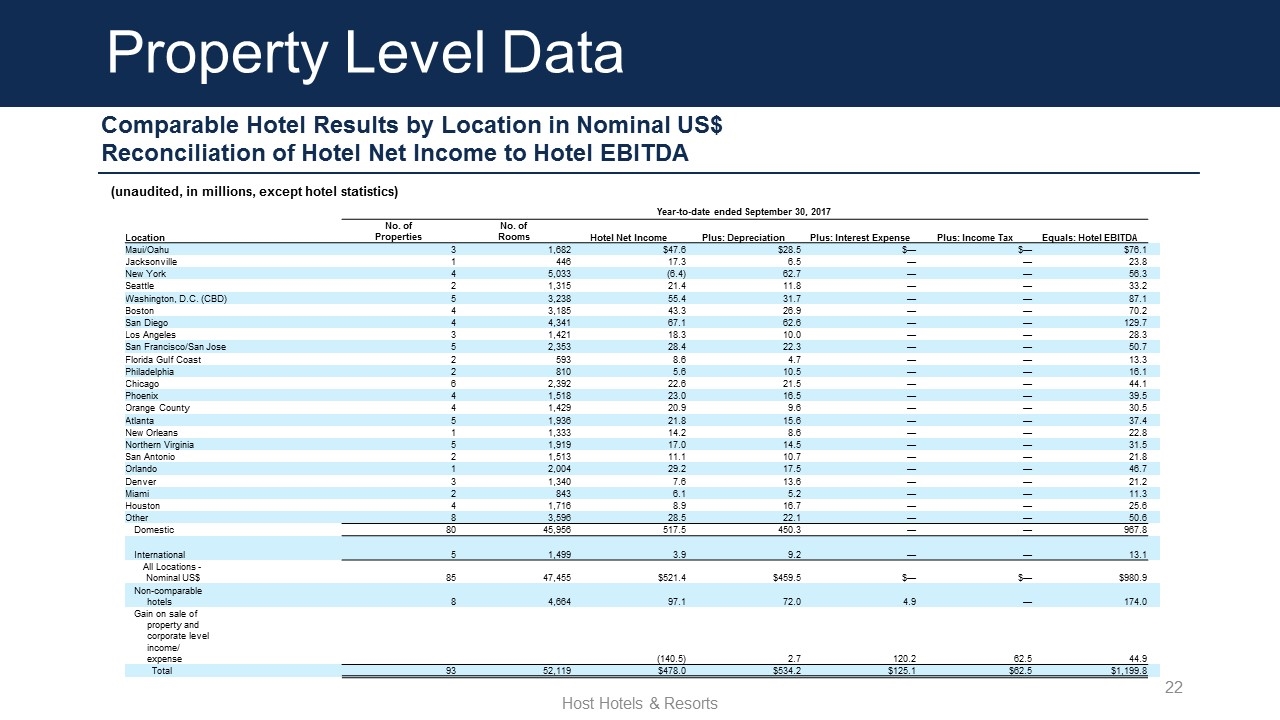Click the 'Other' row label
Image resolution: width=1280 pixels, height=720 pixels.
[136, 518]
